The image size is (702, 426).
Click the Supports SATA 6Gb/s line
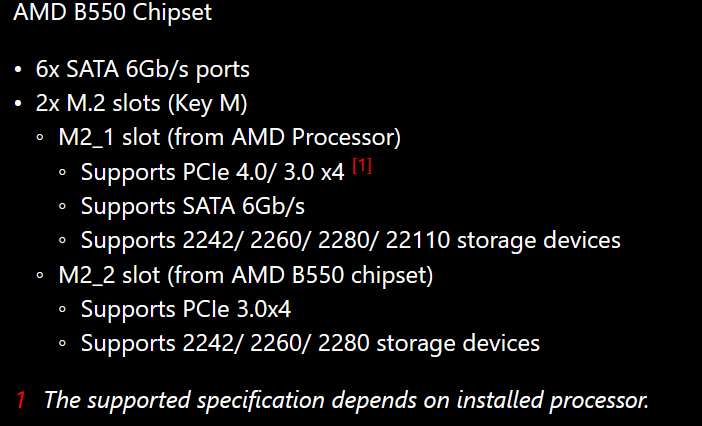coord(191,206)
